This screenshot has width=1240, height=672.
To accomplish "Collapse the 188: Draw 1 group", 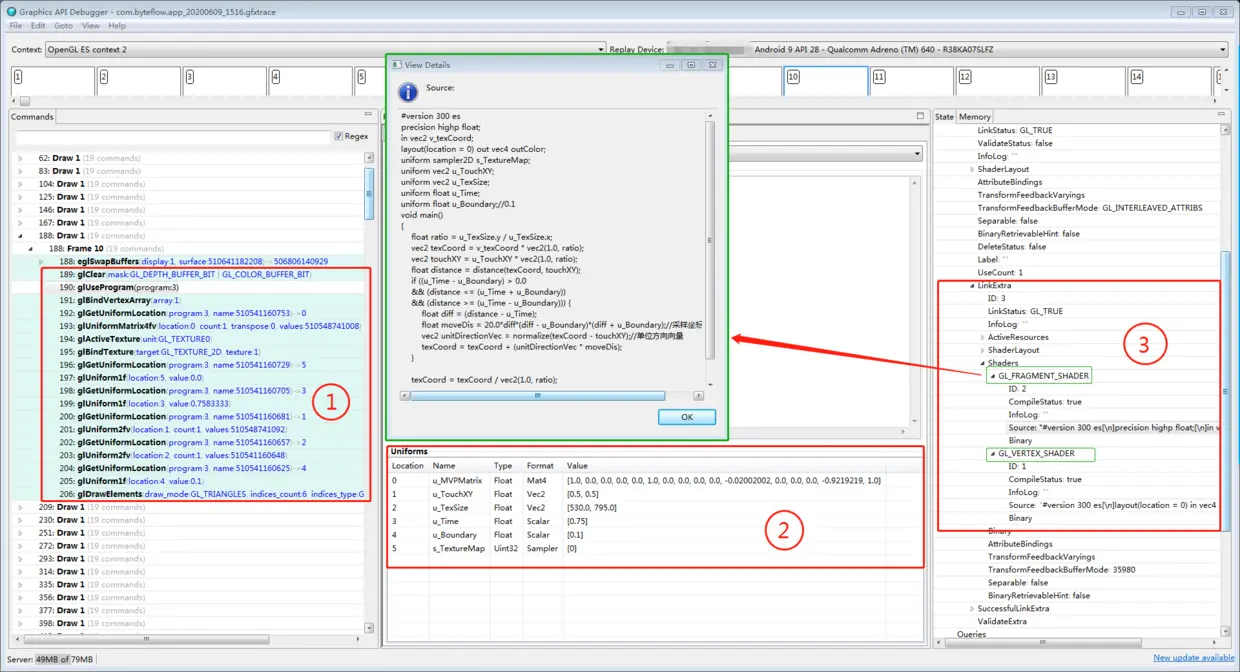I will 20,236.
